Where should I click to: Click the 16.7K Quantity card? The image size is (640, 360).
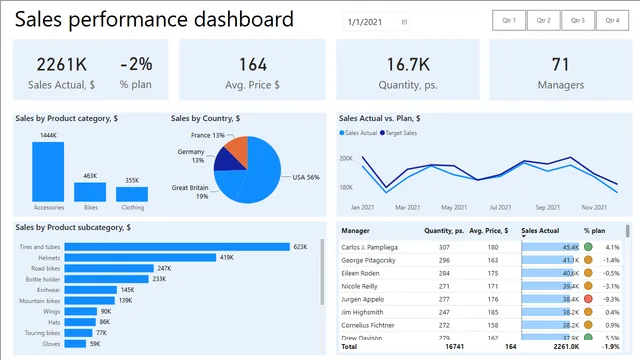[408, 70]
